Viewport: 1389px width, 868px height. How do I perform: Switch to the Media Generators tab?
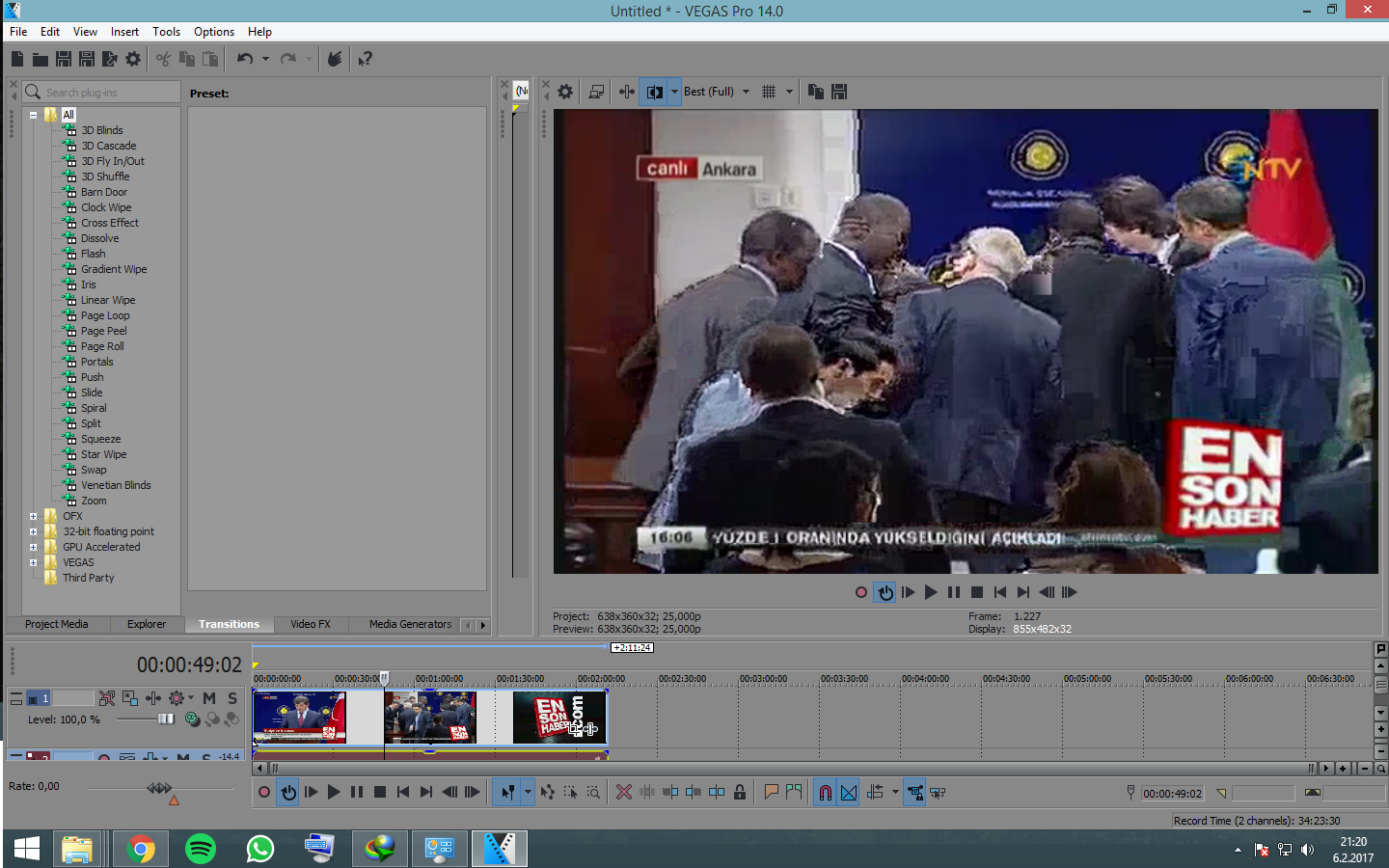(410, 624)
